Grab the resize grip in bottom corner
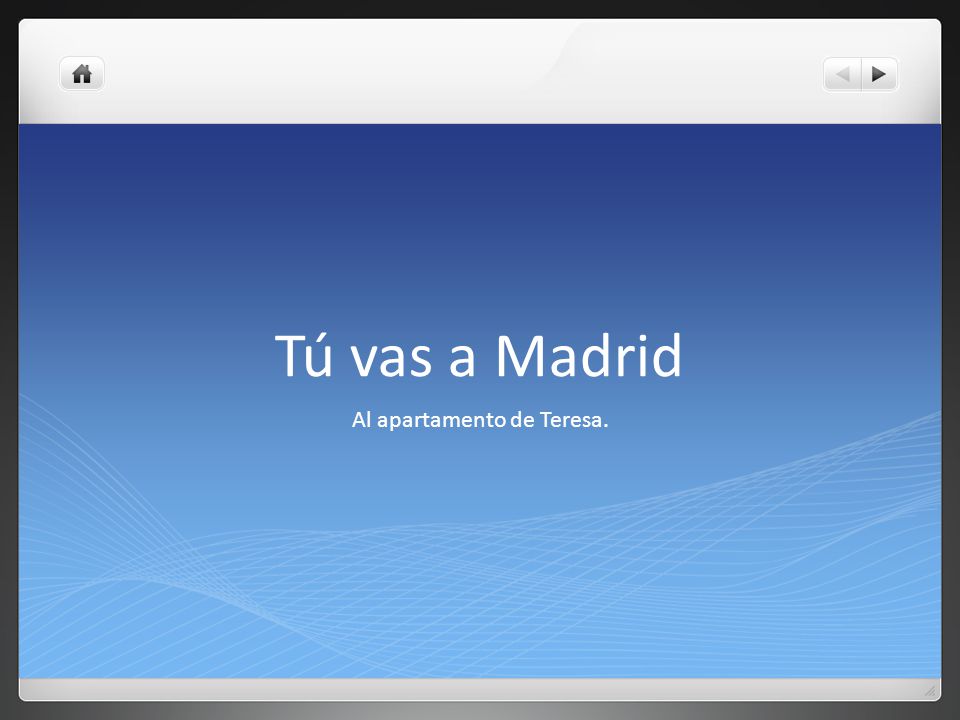The image size is (960, 720). point(930,691)
